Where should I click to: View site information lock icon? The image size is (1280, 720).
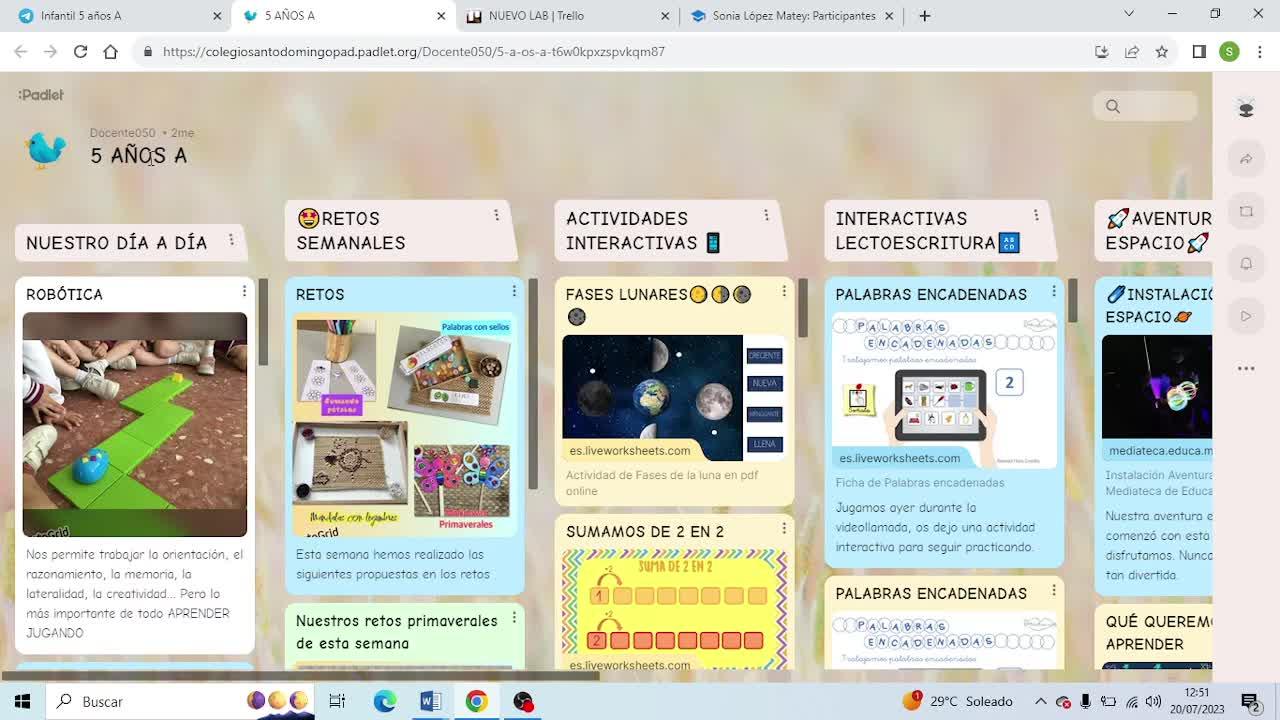tap(148, 52)
